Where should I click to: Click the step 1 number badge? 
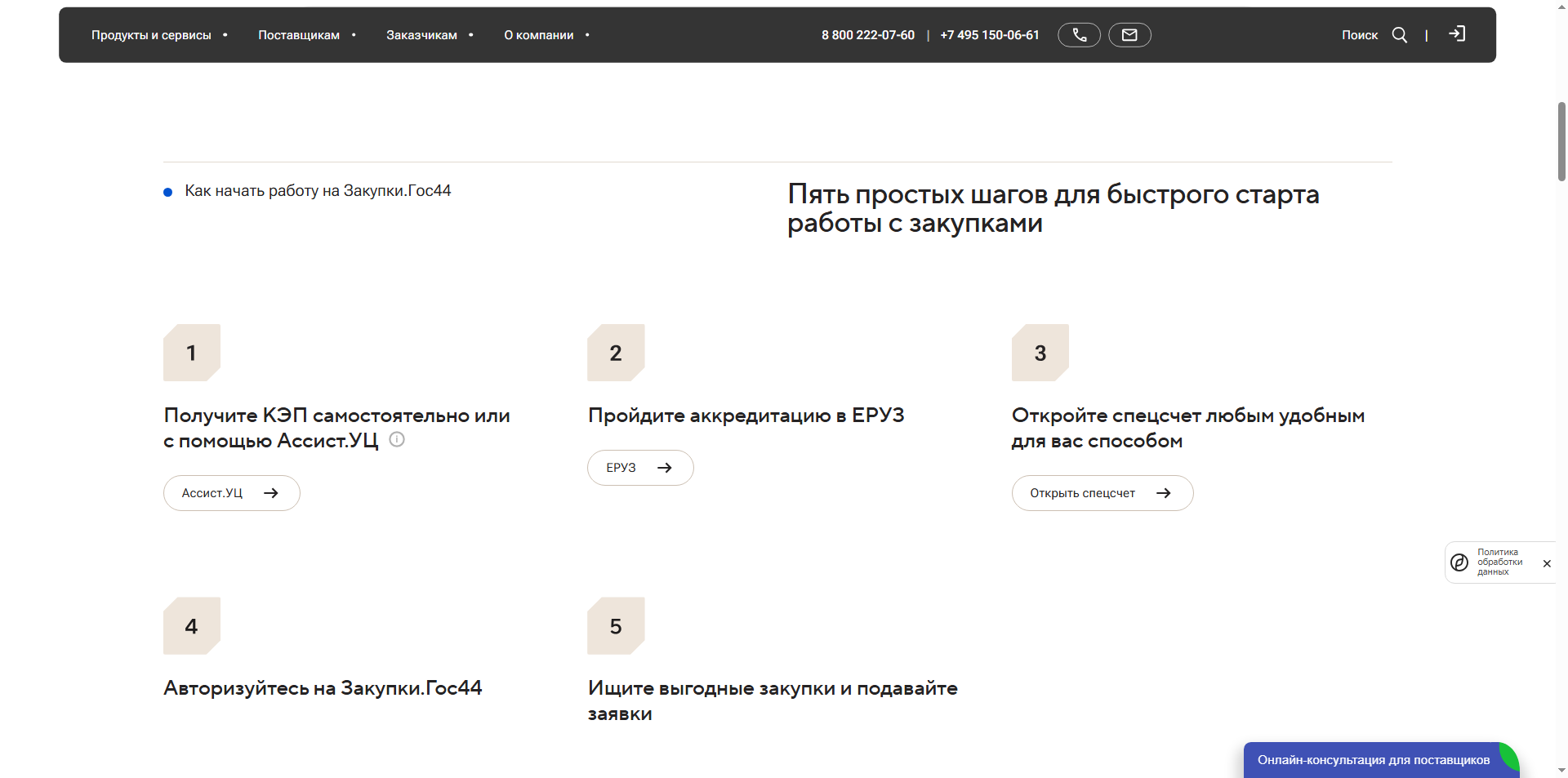(x=192, y=353)
